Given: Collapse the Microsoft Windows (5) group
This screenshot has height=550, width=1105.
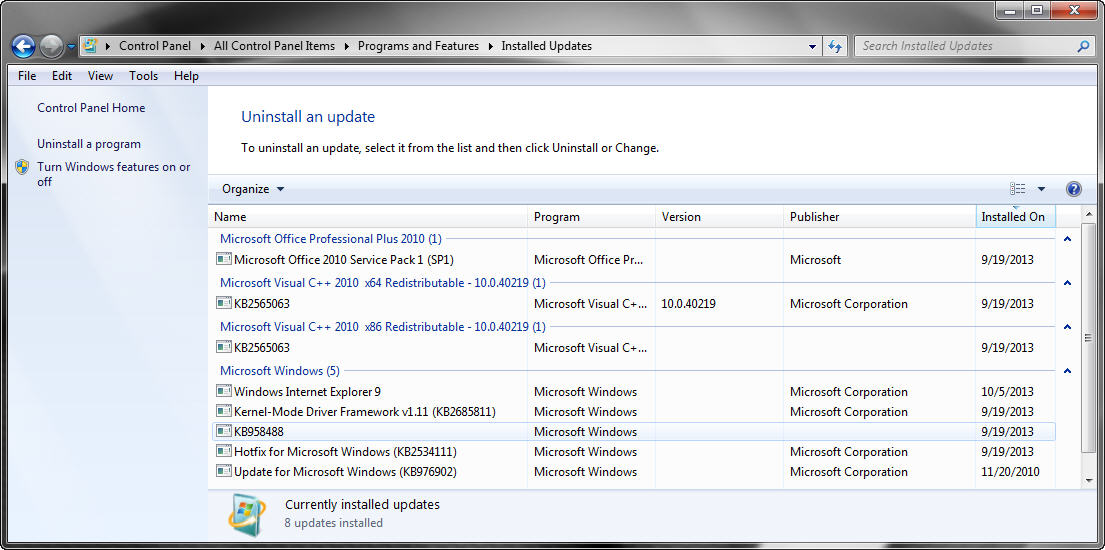Looking at the screenshot, I should pyautogui.click(x=1067, y=371).
